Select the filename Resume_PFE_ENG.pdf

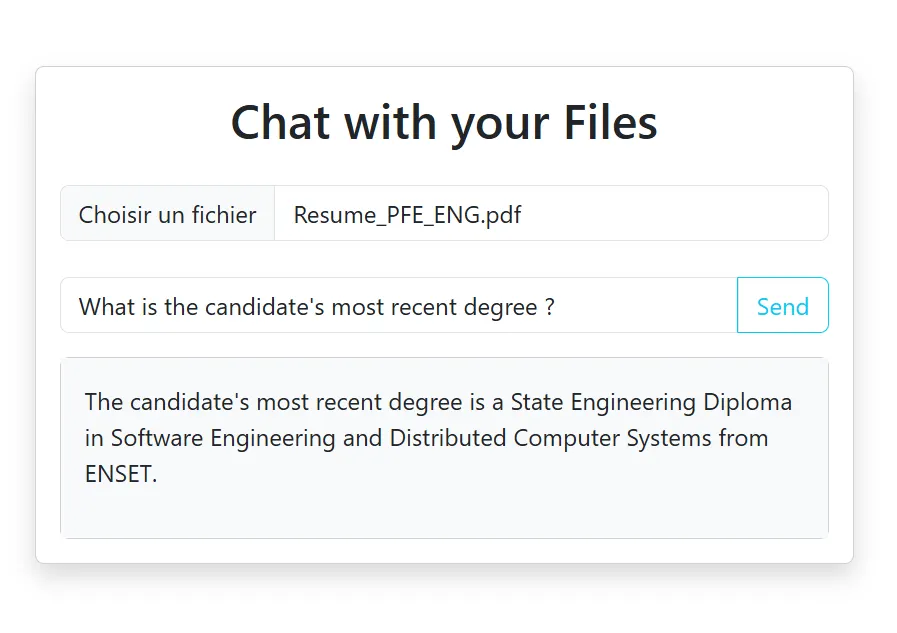[406, 215]
